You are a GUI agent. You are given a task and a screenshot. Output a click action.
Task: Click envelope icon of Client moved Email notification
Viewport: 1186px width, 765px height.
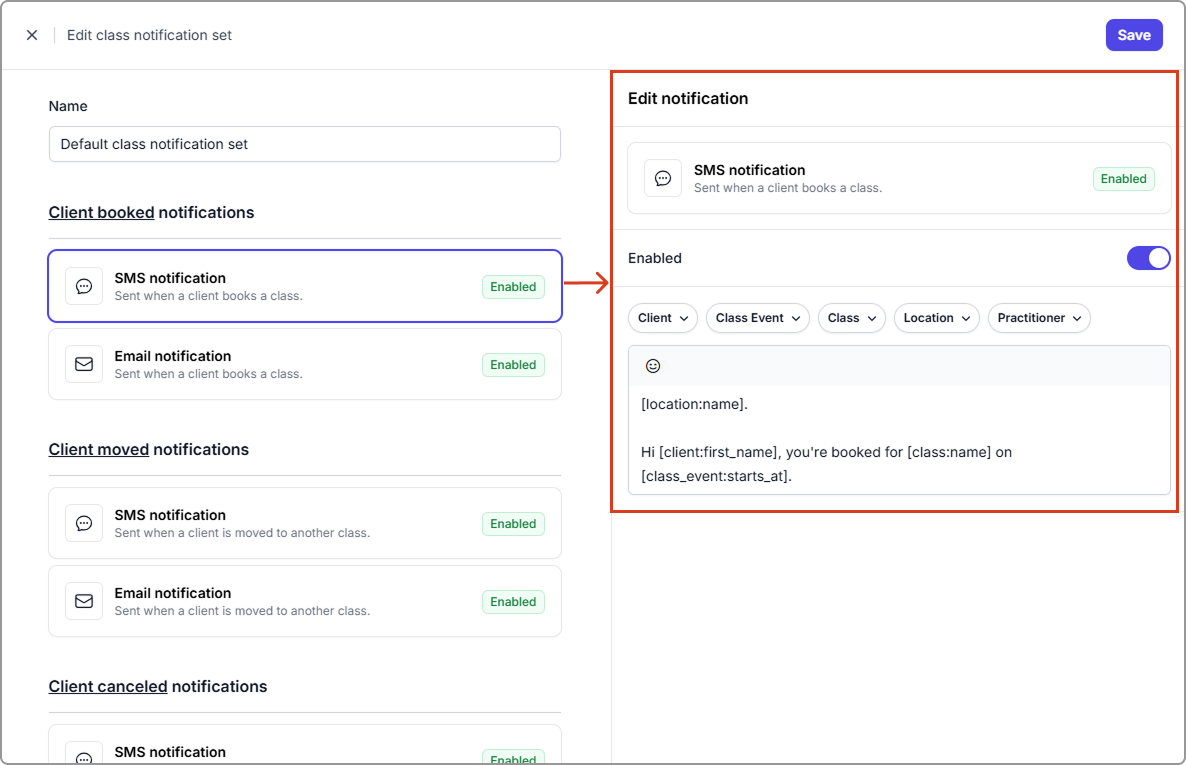pyautogui.click(x=84, y=601)
